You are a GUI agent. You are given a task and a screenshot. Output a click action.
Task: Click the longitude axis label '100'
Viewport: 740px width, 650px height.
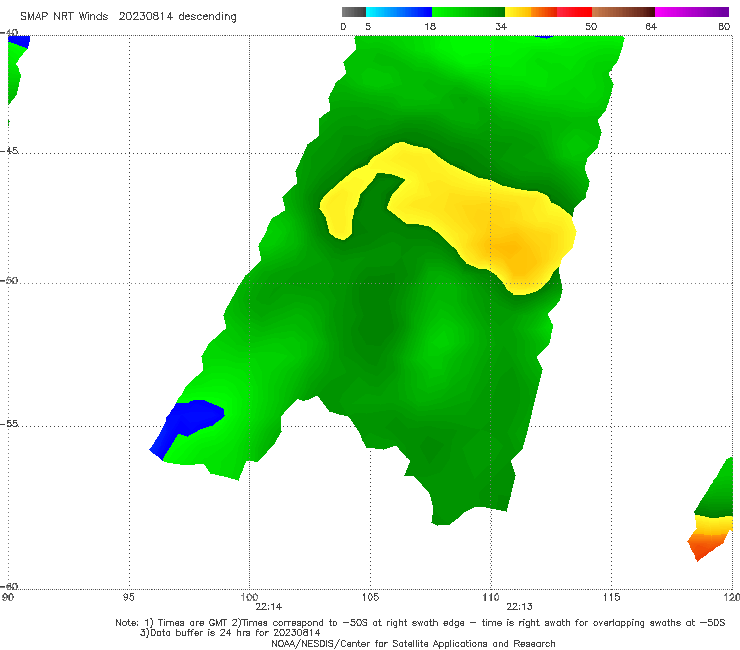249,598
